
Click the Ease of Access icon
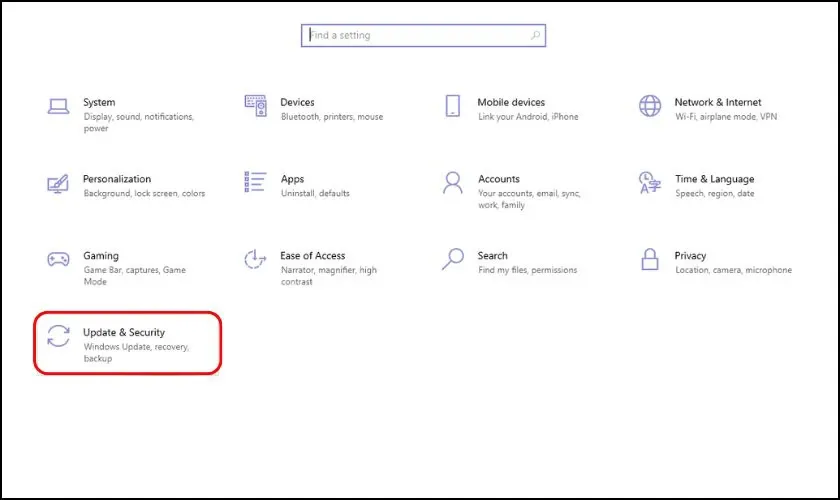(x=255, y=260)
